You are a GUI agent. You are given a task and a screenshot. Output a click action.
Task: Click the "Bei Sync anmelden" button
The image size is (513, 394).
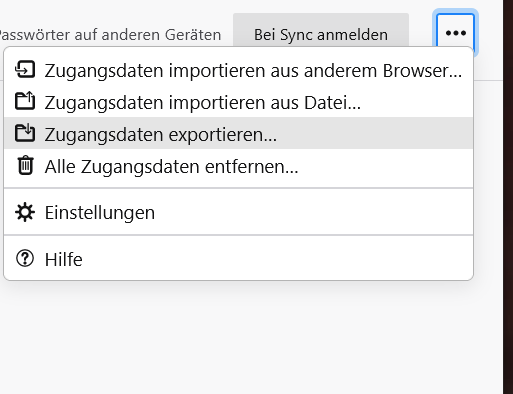pos(321,33)
